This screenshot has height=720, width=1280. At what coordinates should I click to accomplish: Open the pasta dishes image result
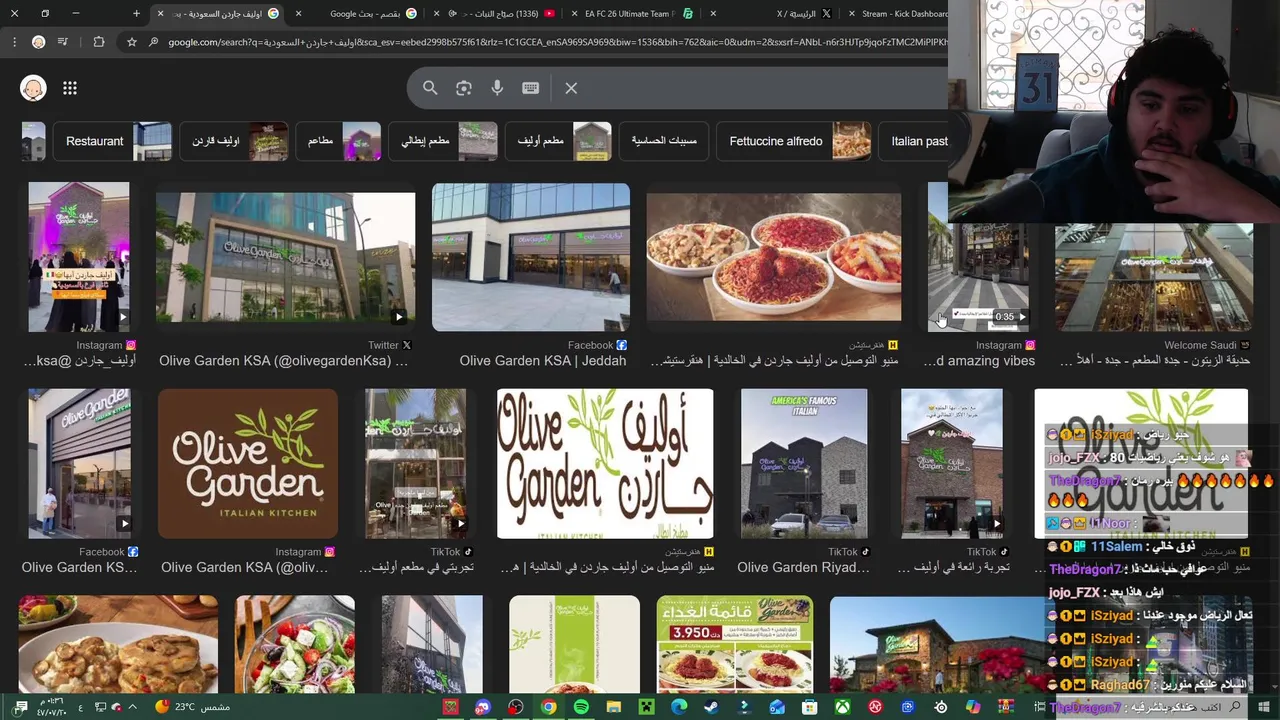click(x=773, y=257)
